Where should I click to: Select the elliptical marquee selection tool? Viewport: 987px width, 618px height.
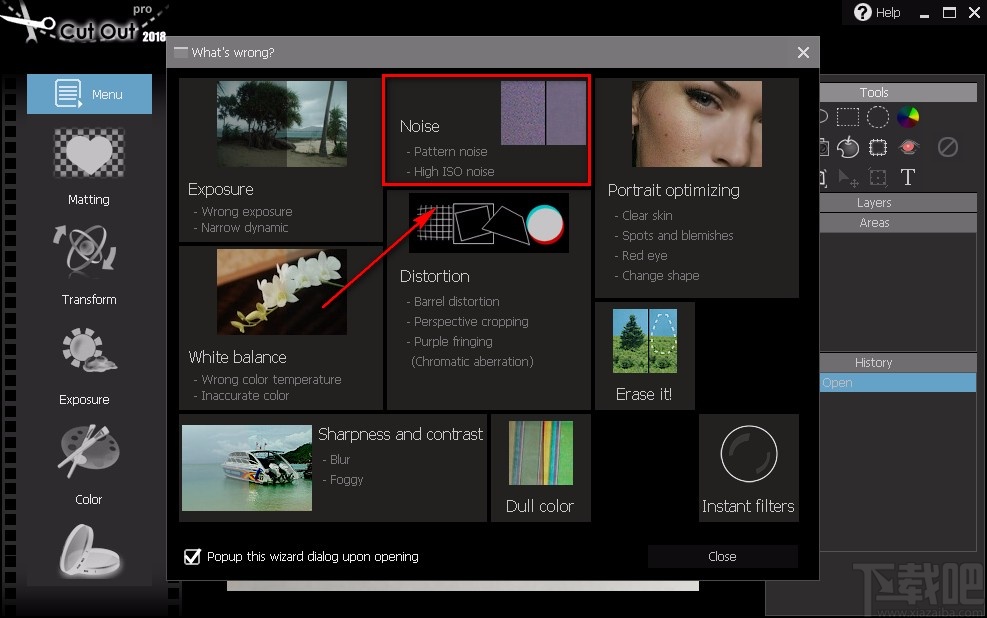click(877, 117)
